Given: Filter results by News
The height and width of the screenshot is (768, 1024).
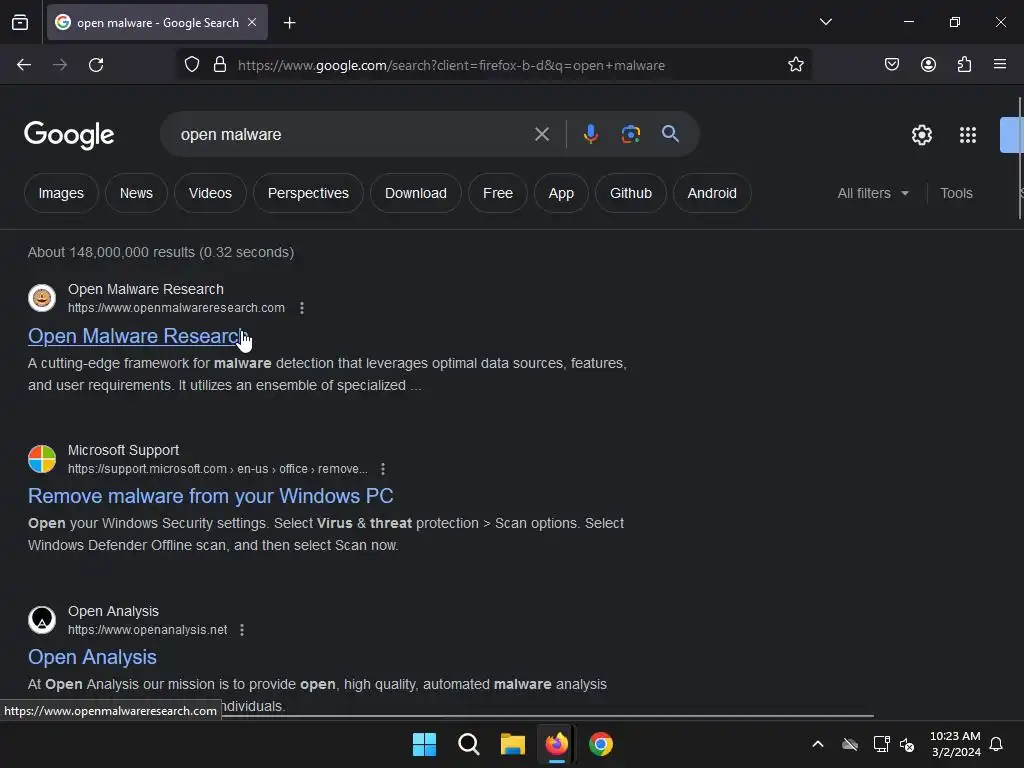Looking at the screenshot, I should (136, 193).
